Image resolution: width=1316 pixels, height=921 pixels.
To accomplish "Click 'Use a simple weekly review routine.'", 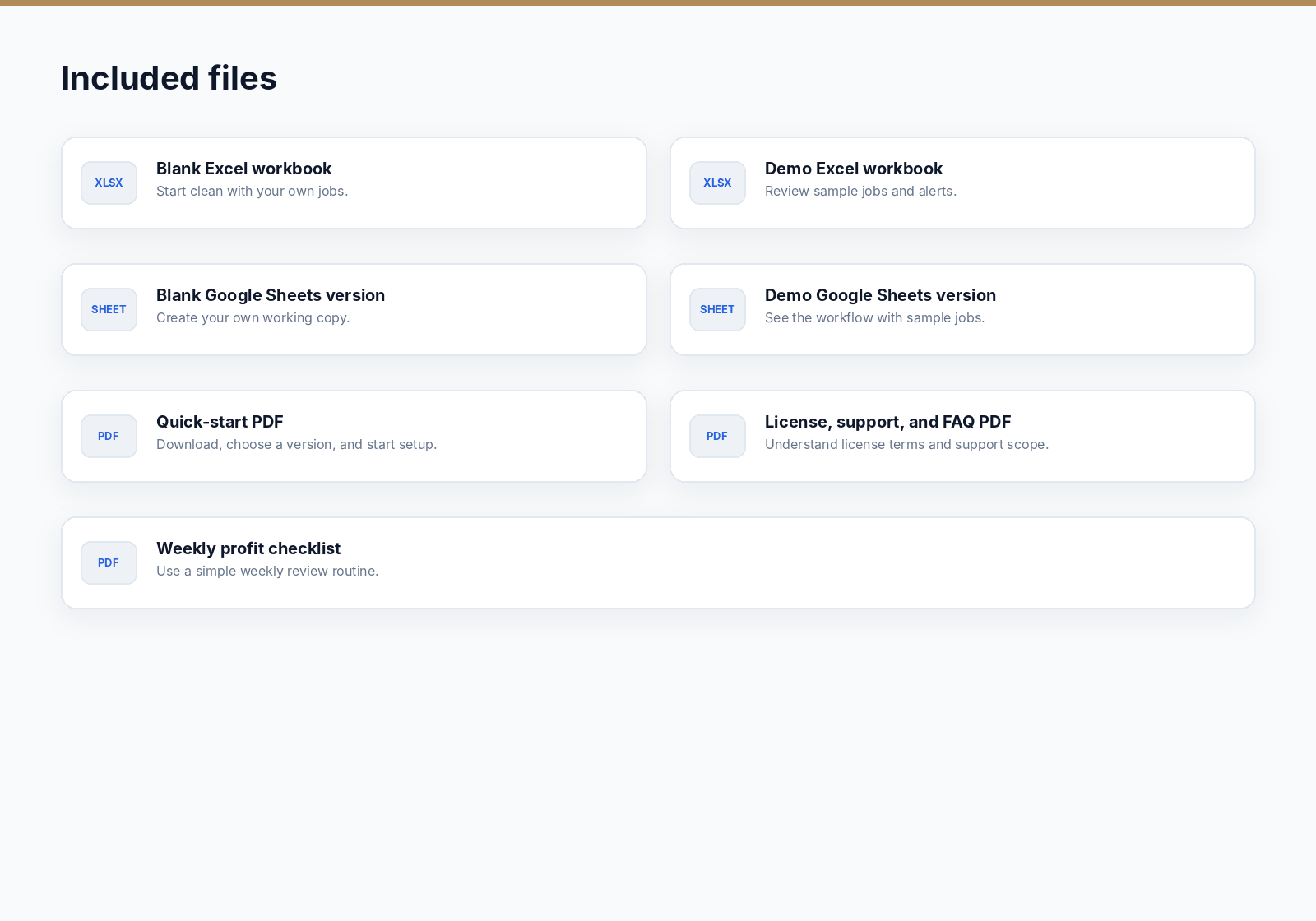I will [x=267, y=571].
